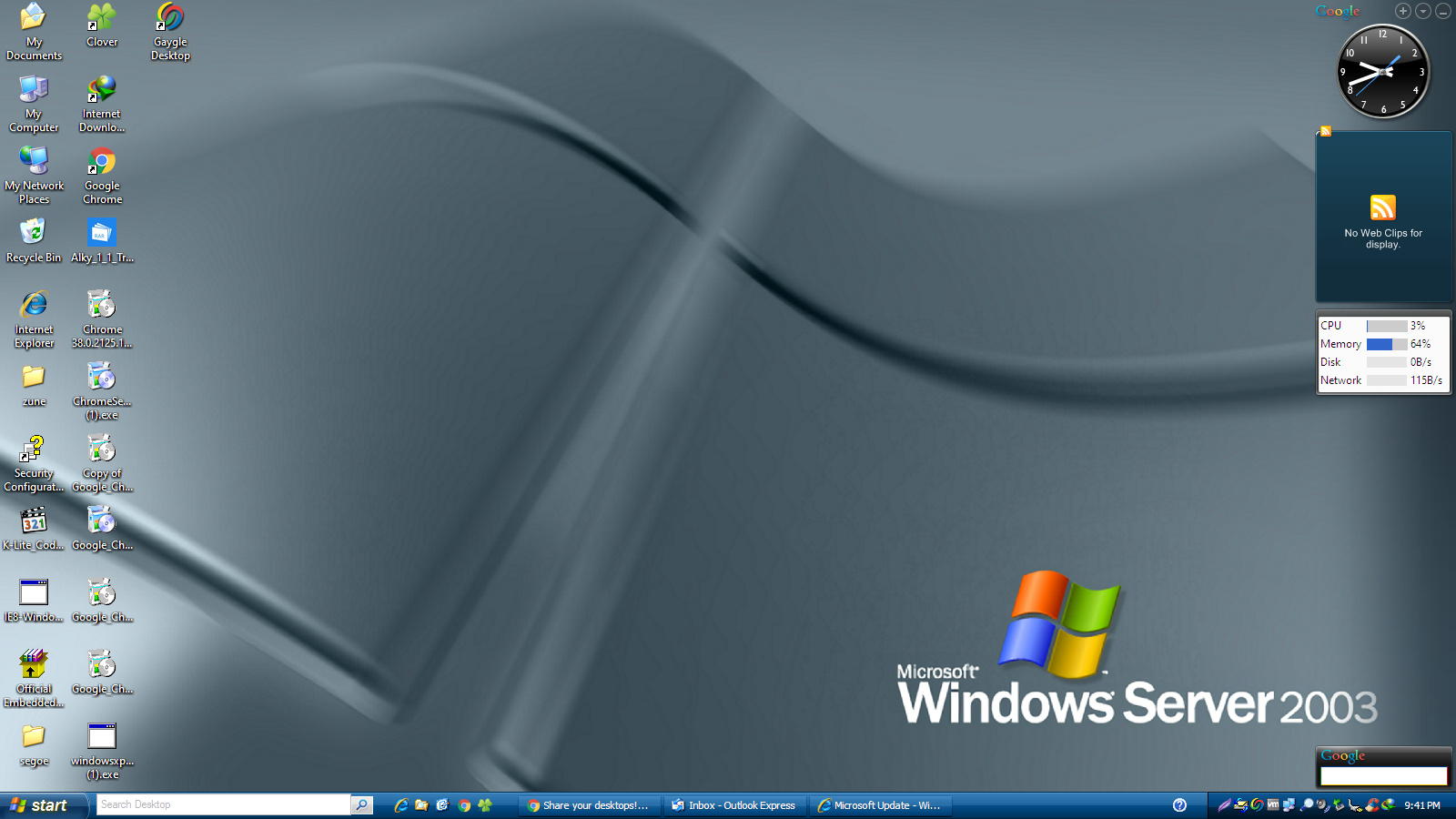Image resolution: width=1456 pixels, height=819 pixels.
Task: Click the Start button
Action: pos(45,805)
